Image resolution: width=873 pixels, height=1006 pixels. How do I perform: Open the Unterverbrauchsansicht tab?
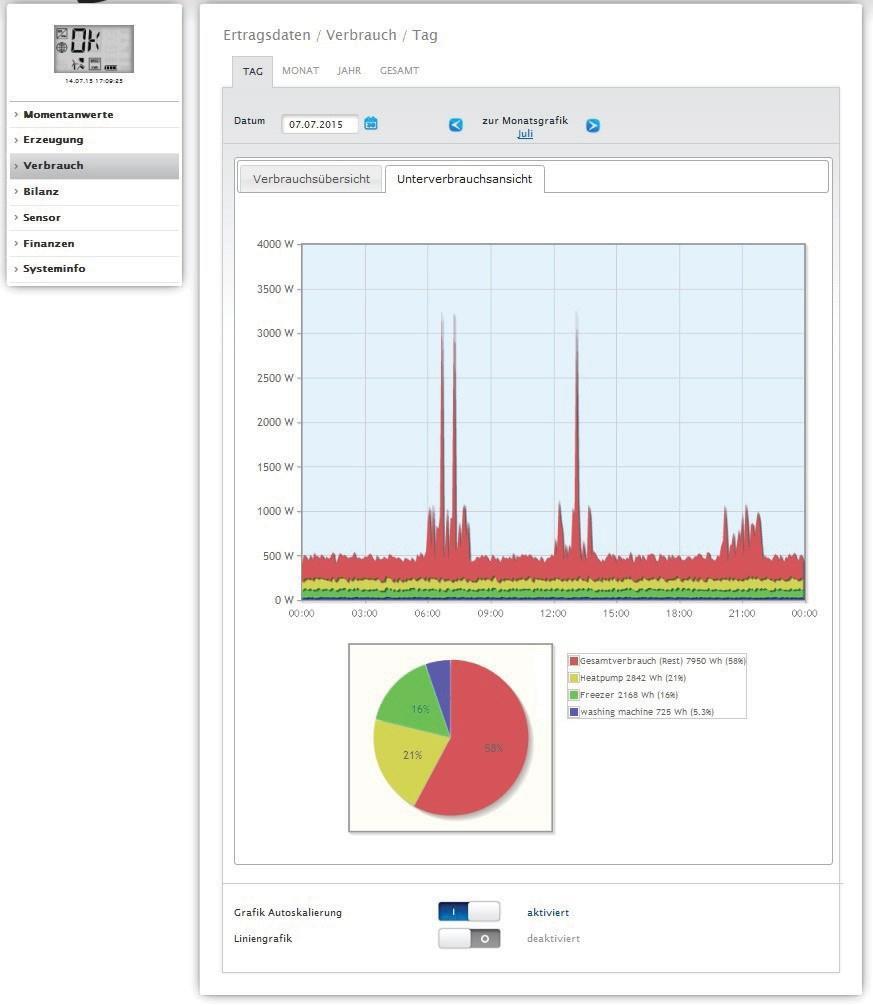pos(464,179)
